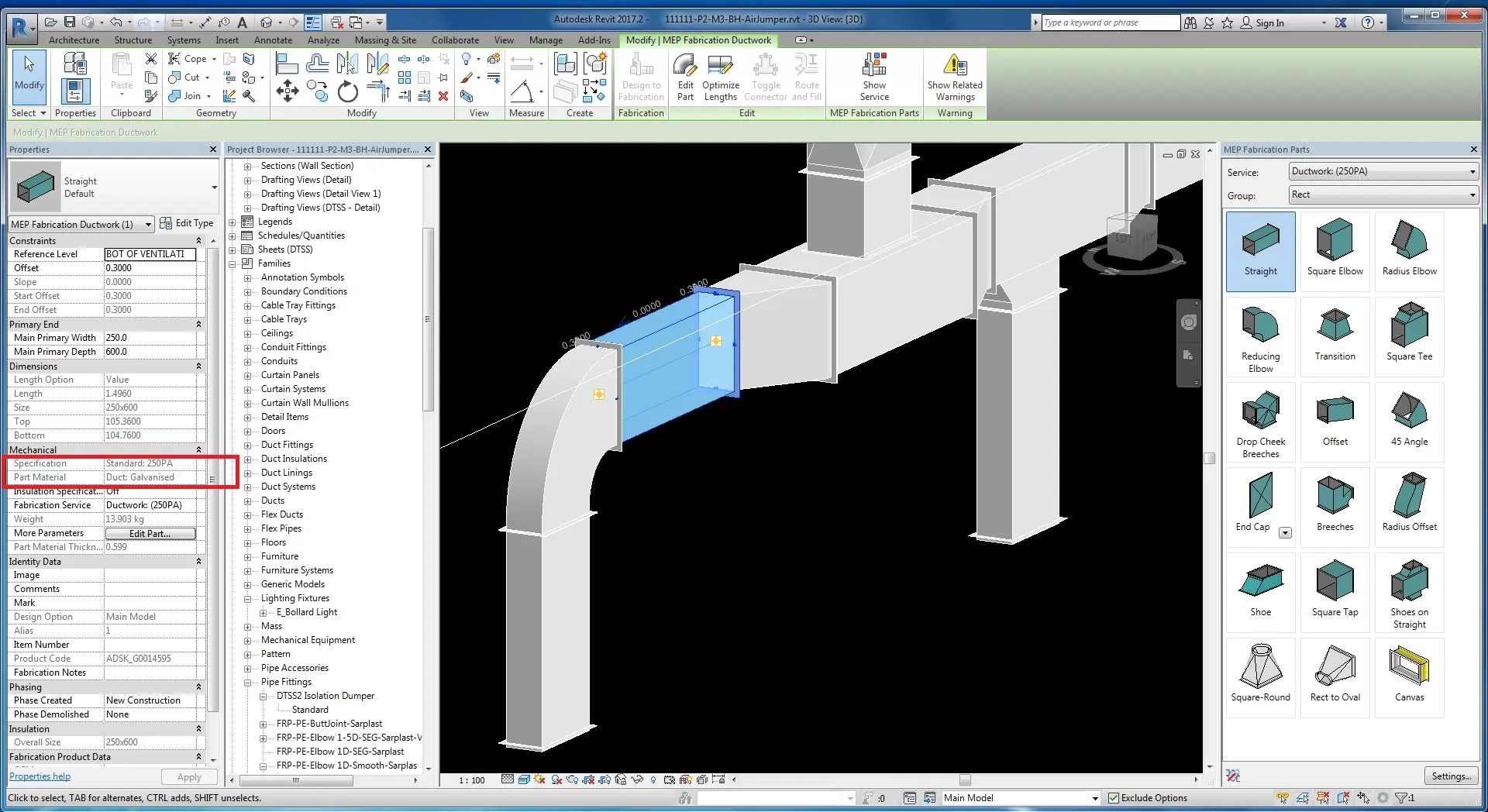Open the Properties help link

[x=40, y=776]
